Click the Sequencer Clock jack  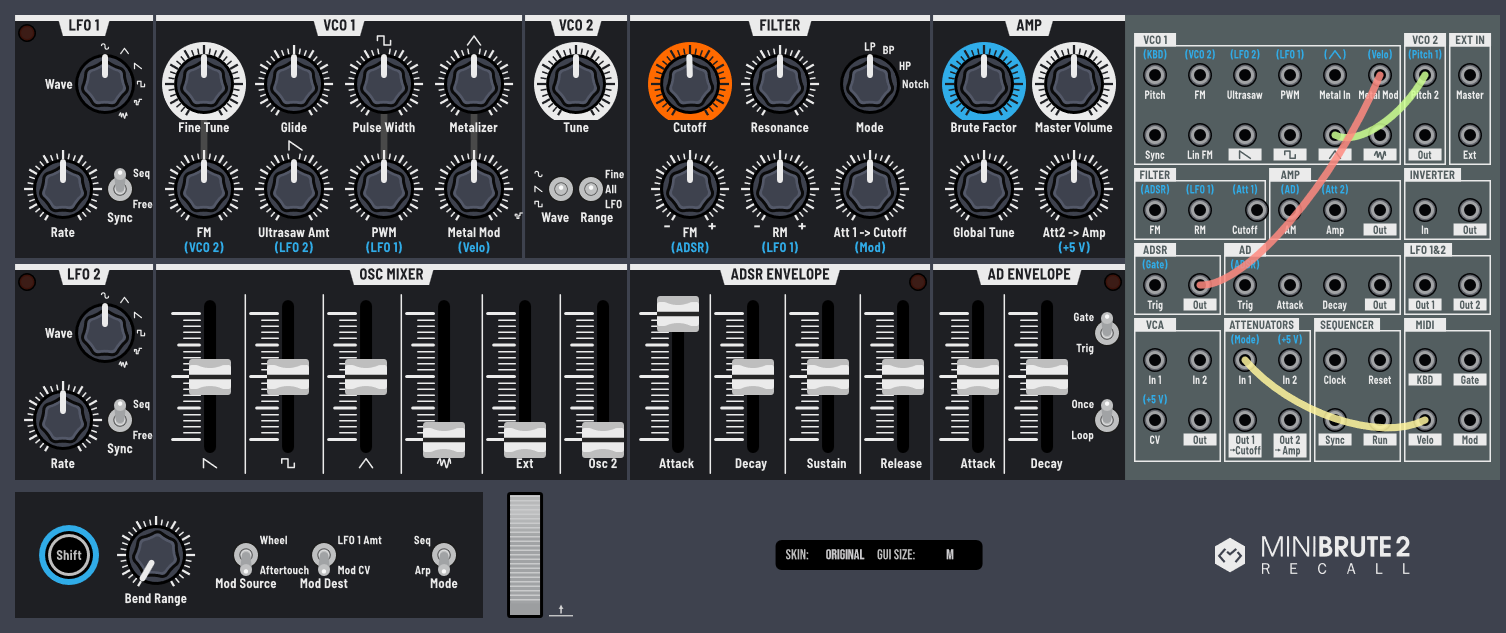pyautogui.click(x=1335, y=360)
